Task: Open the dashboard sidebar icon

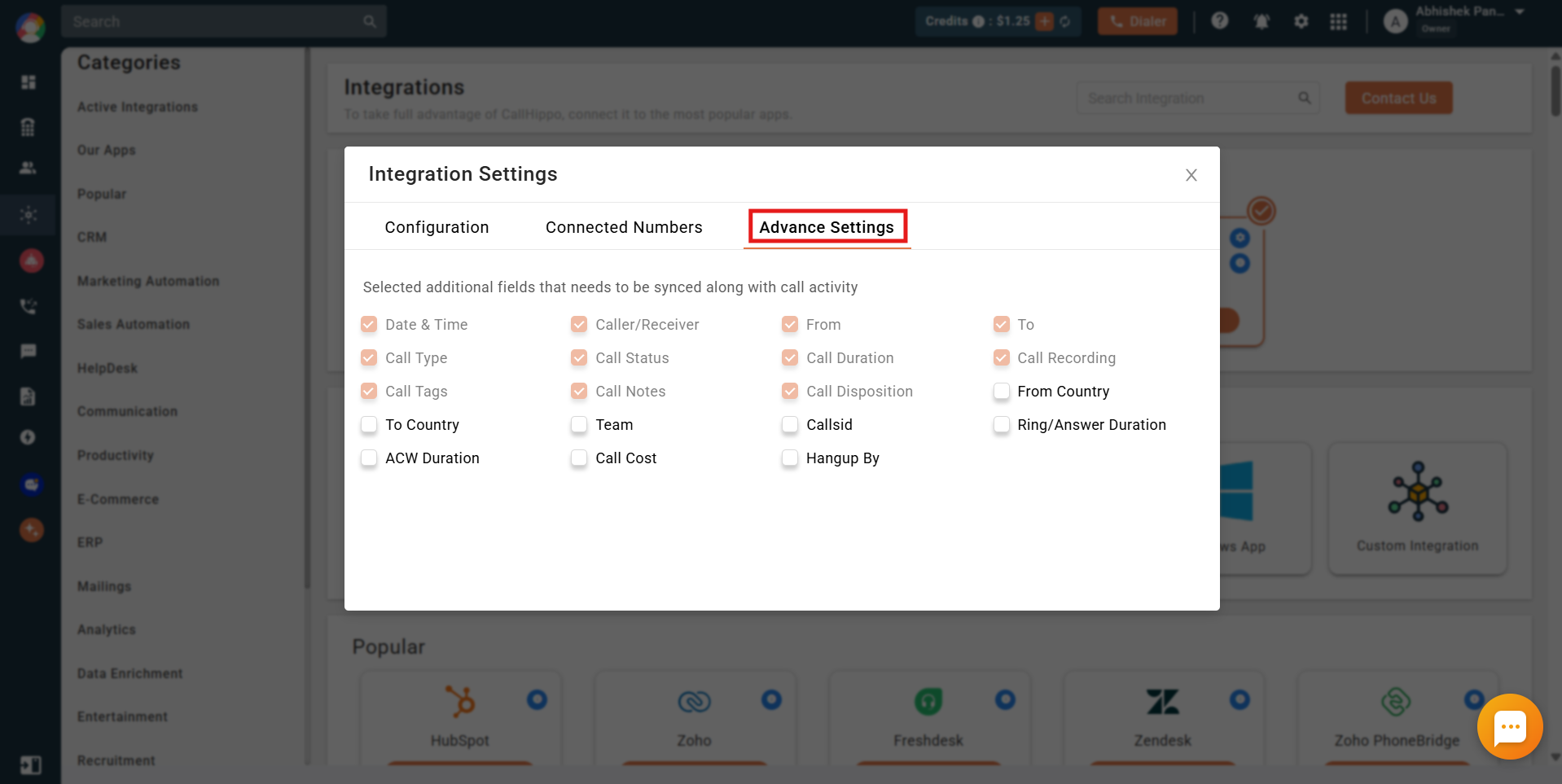Action: click(29, 82)
